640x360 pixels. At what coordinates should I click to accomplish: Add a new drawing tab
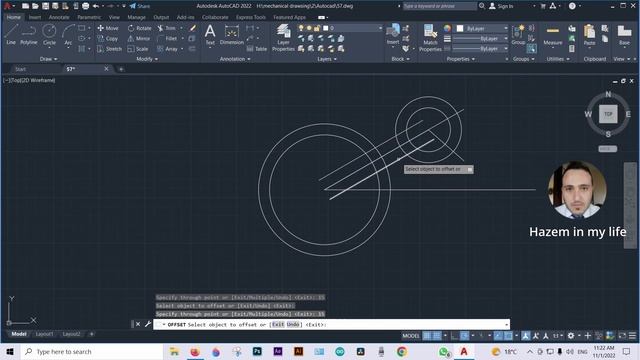121,69
